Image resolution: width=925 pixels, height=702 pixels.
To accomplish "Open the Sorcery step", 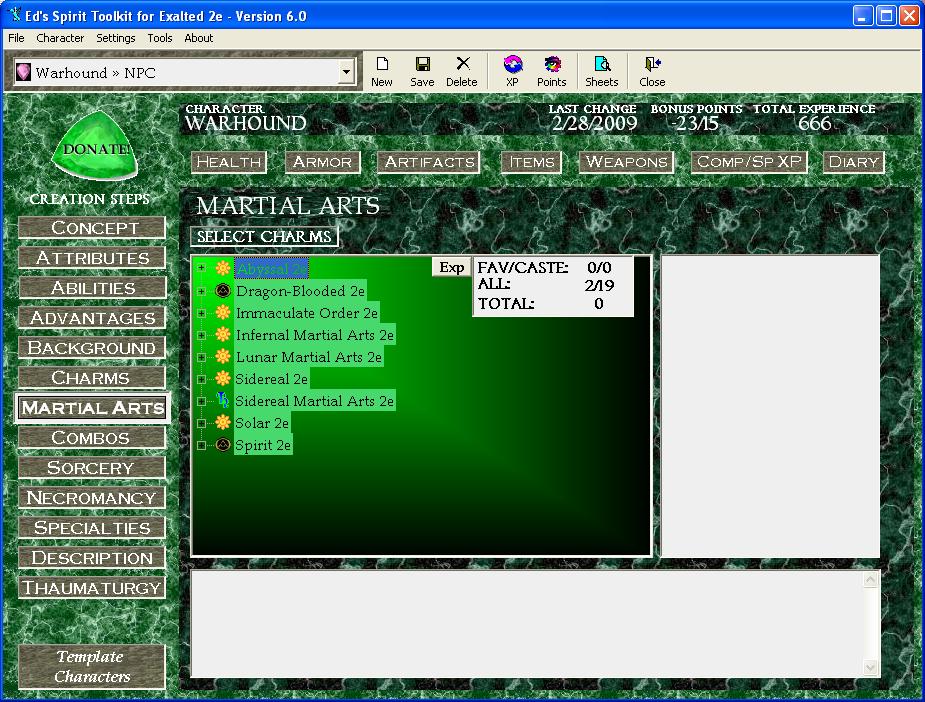I will coord(92,468).
